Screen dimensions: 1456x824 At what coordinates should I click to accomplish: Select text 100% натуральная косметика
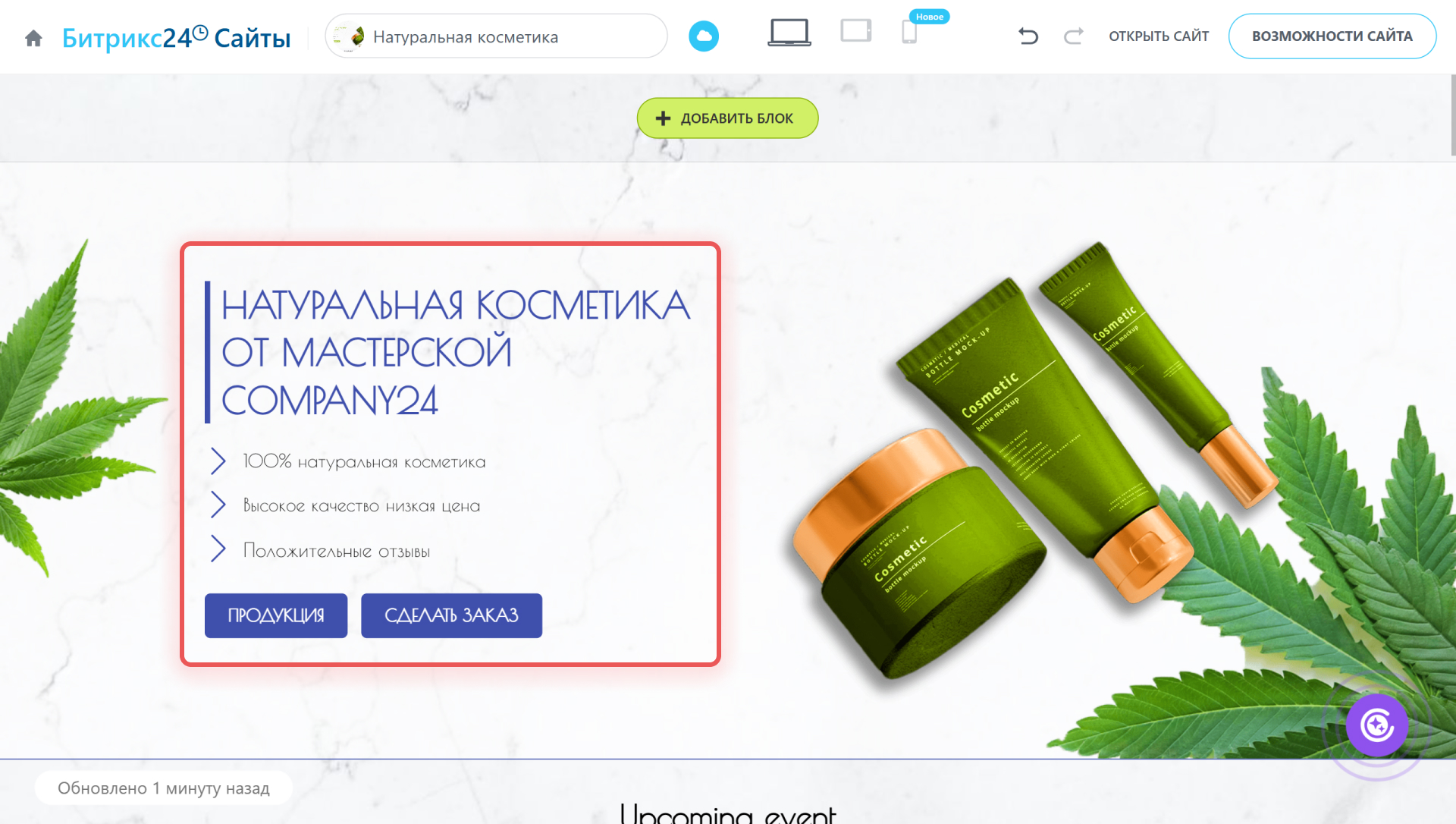pyautogui.click(x=364, y=461)
